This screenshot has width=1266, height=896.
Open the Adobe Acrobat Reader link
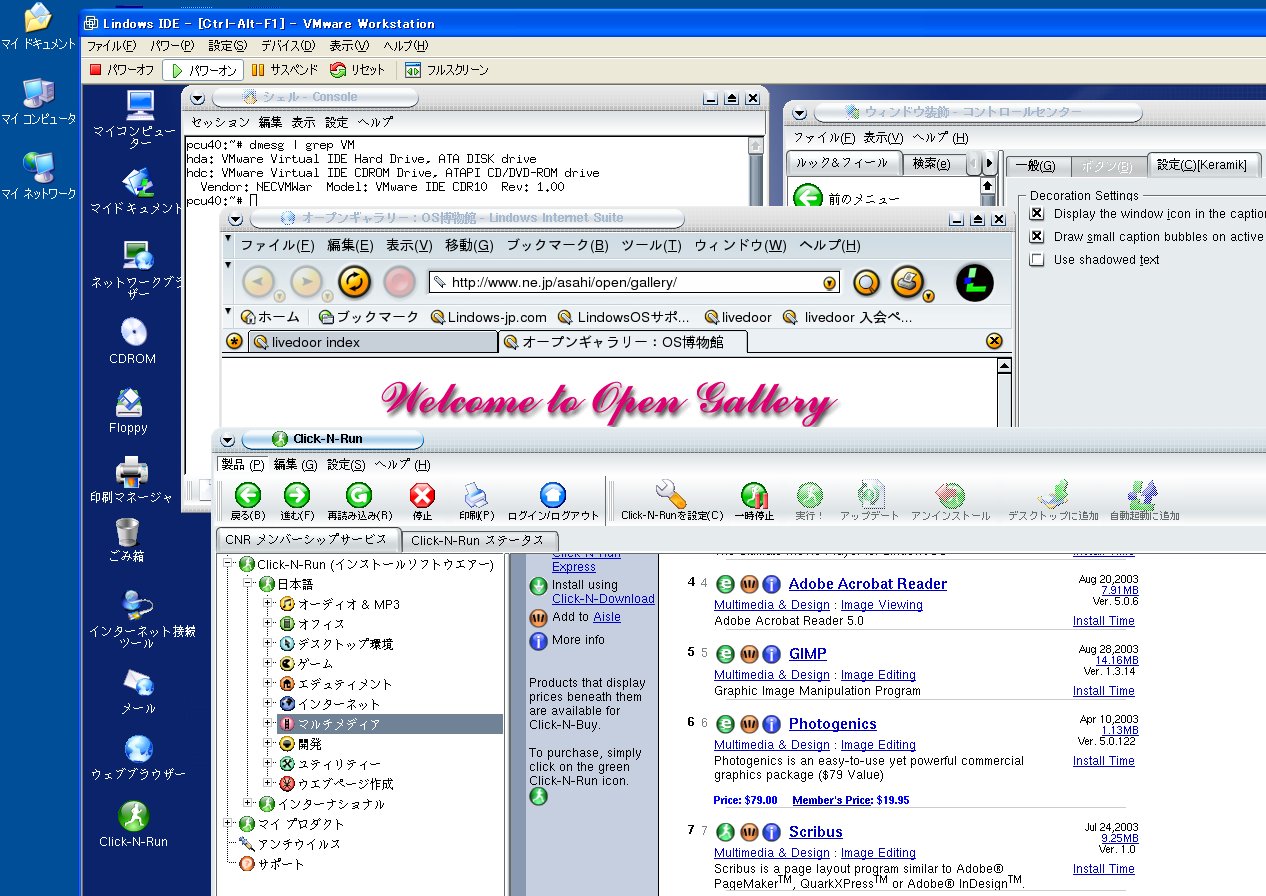[x=868, y=584]
